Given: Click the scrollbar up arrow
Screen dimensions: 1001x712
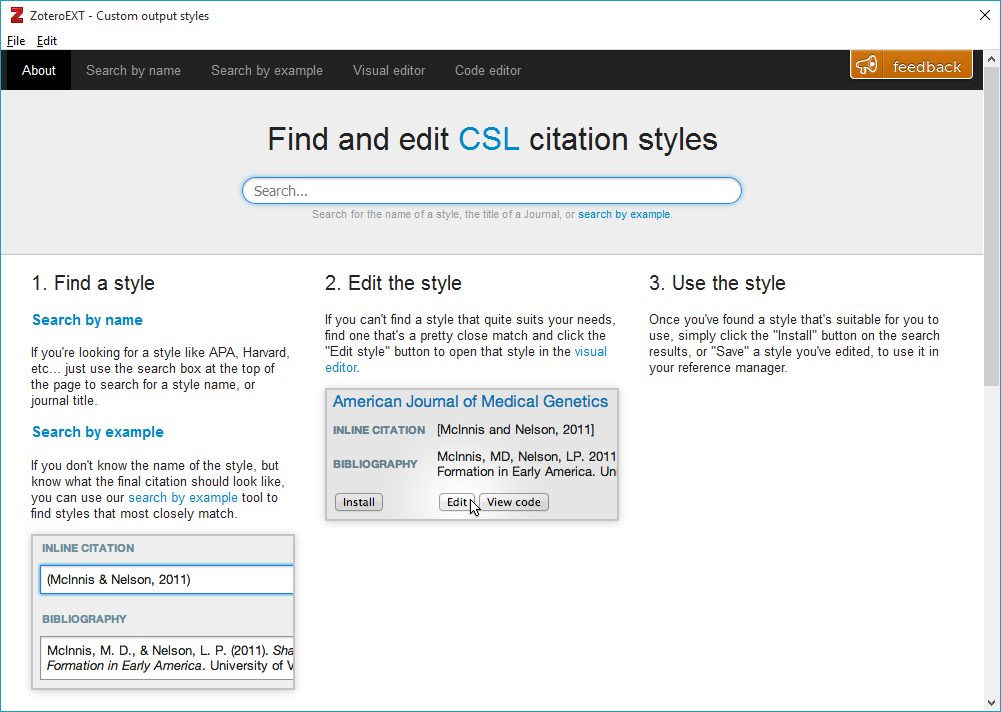Looking at the screenshot, I should 991,59.
